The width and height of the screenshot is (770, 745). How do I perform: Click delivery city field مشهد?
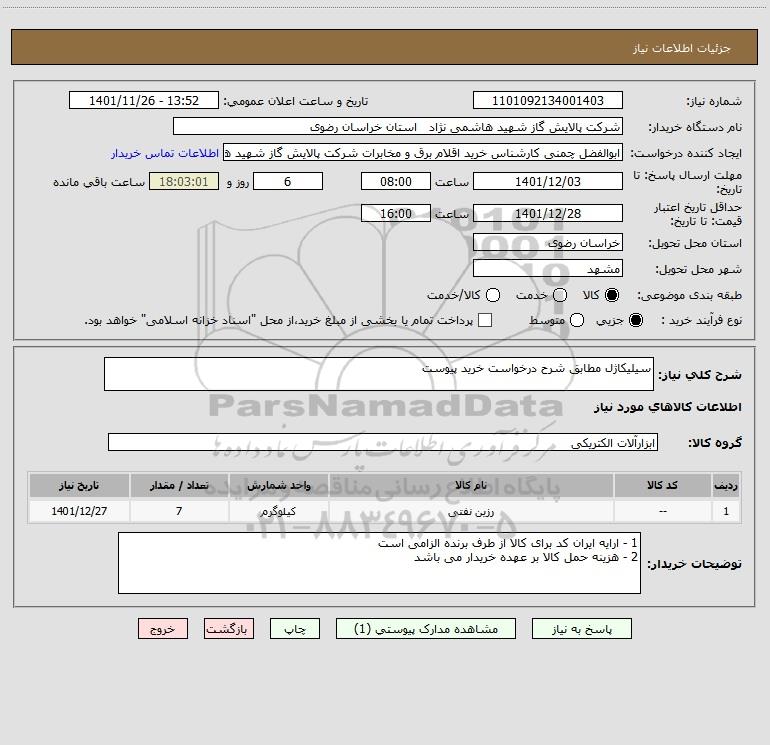tap(548, 268)
